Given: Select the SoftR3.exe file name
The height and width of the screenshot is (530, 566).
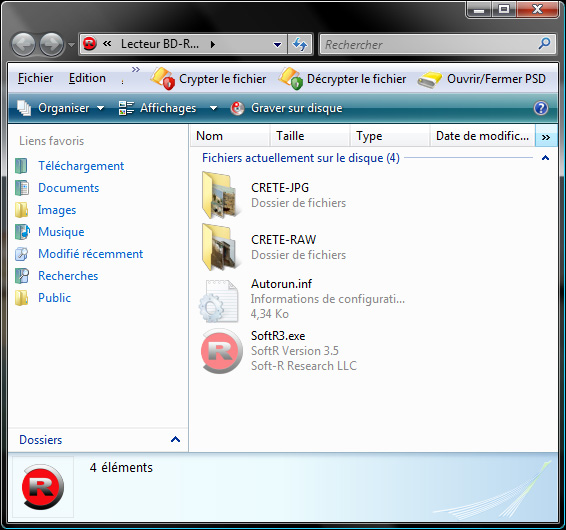Looking at the screenshot, I should tap(278, 336).
